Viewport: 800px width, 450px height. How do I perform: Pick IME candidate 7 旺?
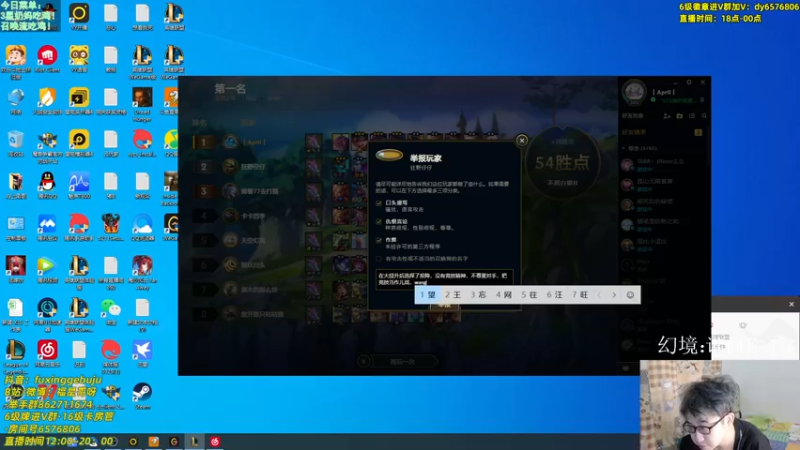point(580,295)
